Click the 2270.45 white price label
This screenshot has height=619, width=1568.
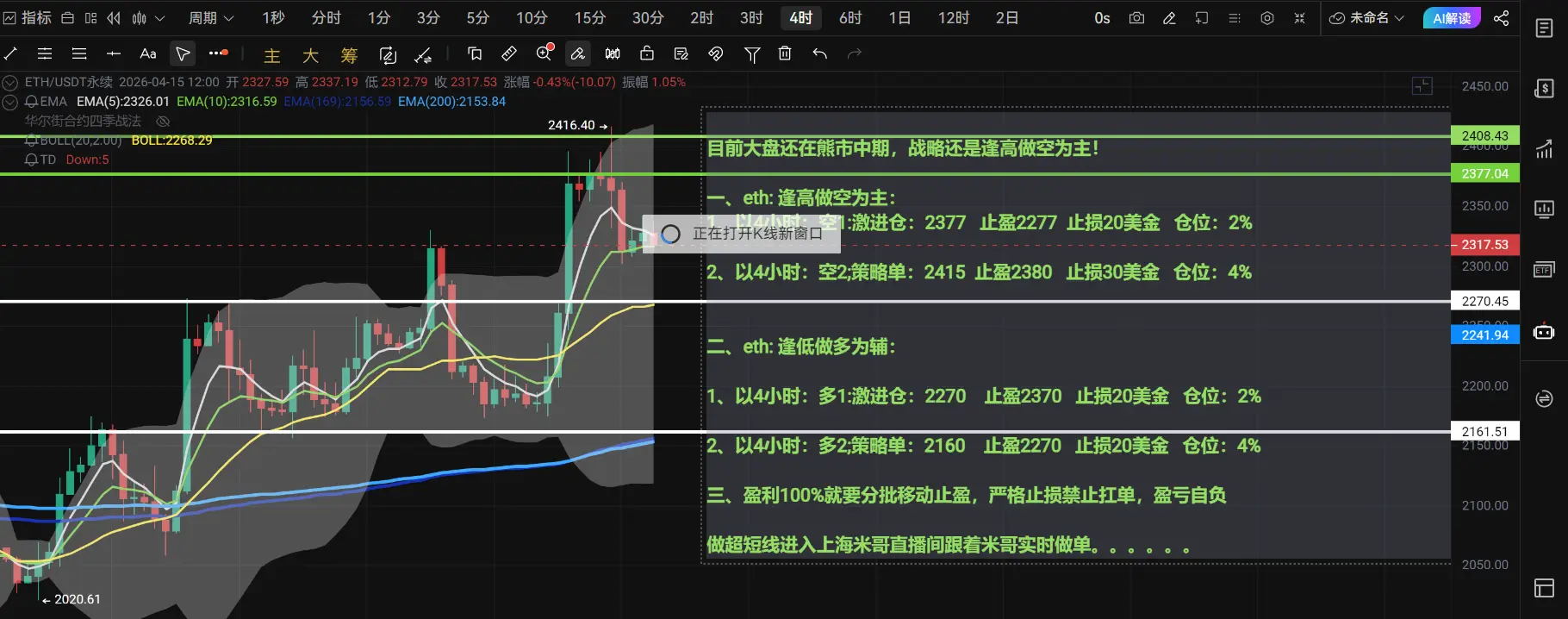tap(1485, 301)
